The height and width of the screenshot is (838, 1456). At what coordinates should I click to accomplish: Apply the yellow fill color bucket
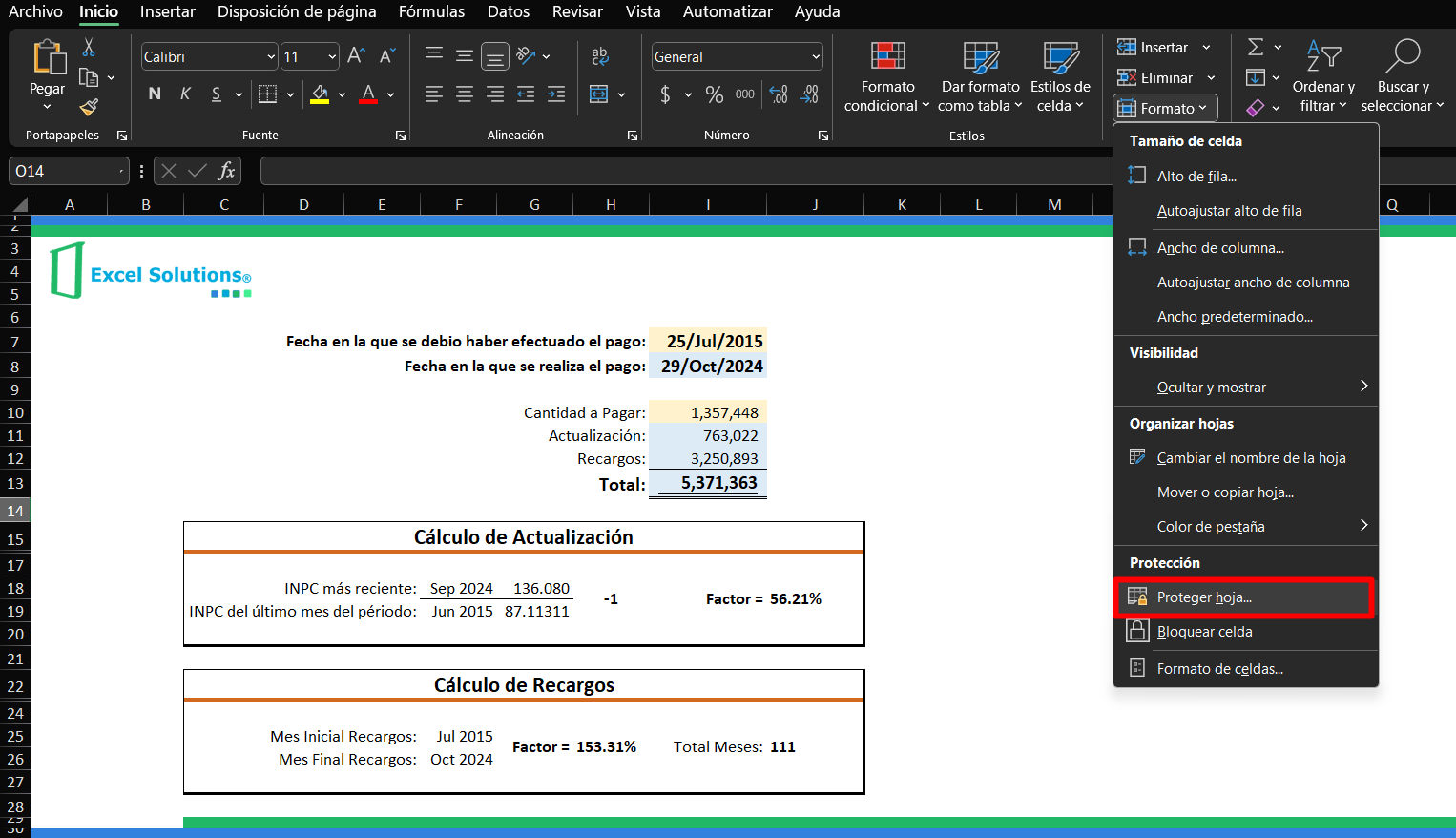pos(320,94)
